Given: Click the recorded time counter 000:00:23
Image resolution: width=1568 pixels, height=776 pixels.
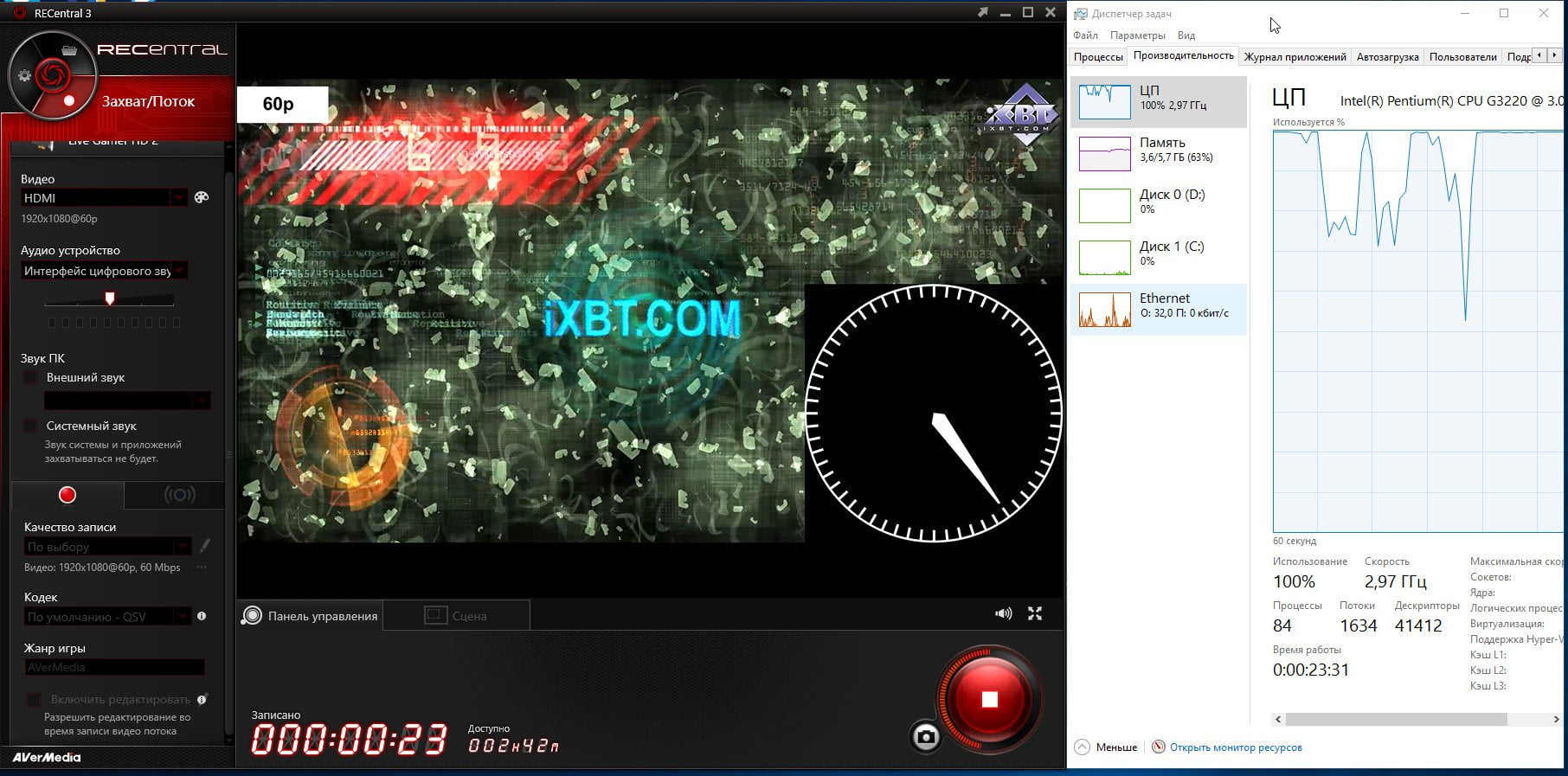Looking at the screenshot, I should pos(349,740).
